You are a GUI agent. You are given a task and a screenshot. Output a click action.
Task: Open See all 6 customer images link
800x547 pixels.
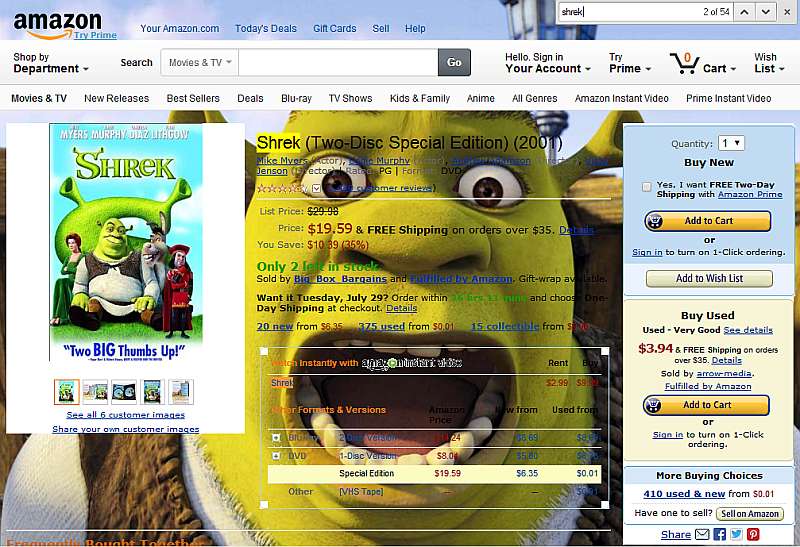[126, 415]
